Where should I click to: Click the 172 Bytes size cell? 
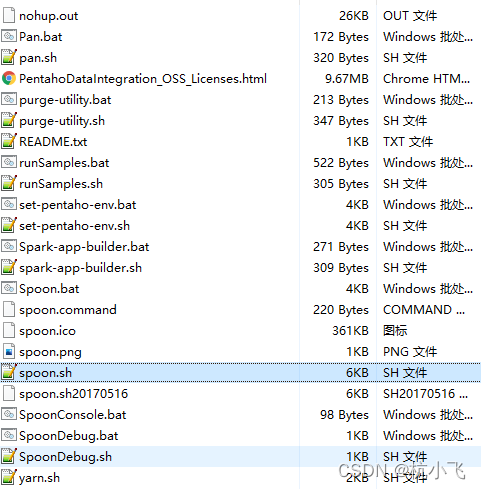[x=341, y=37]
